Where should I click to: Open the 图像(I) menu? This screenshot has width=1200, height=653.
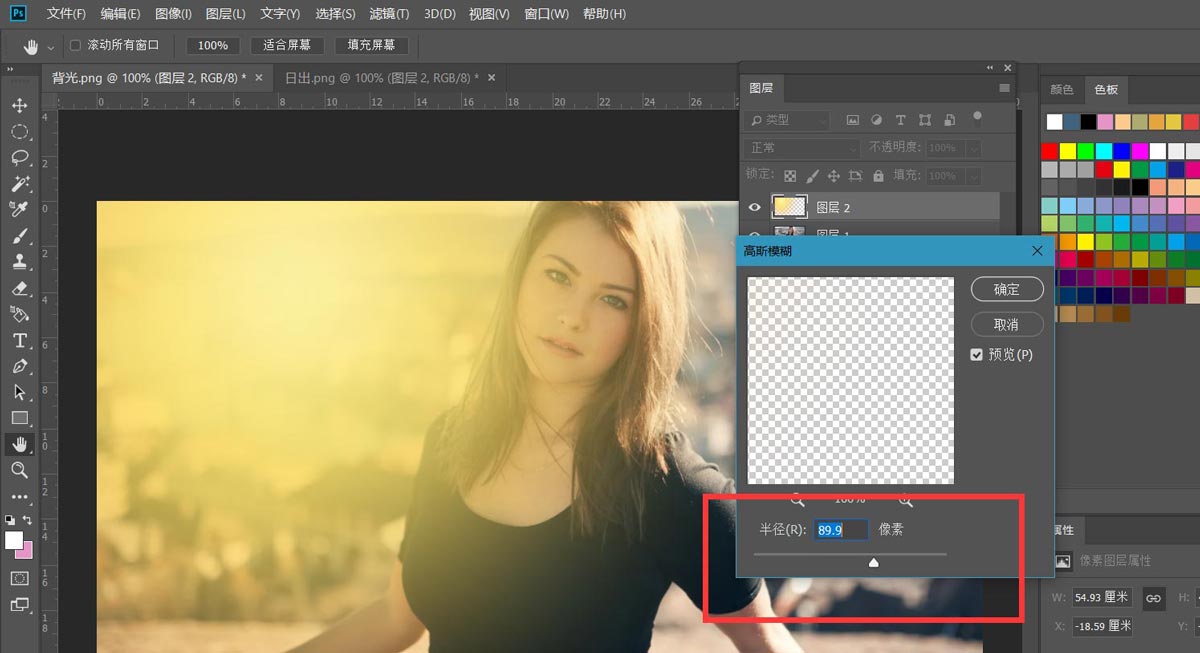coord(174,14)
